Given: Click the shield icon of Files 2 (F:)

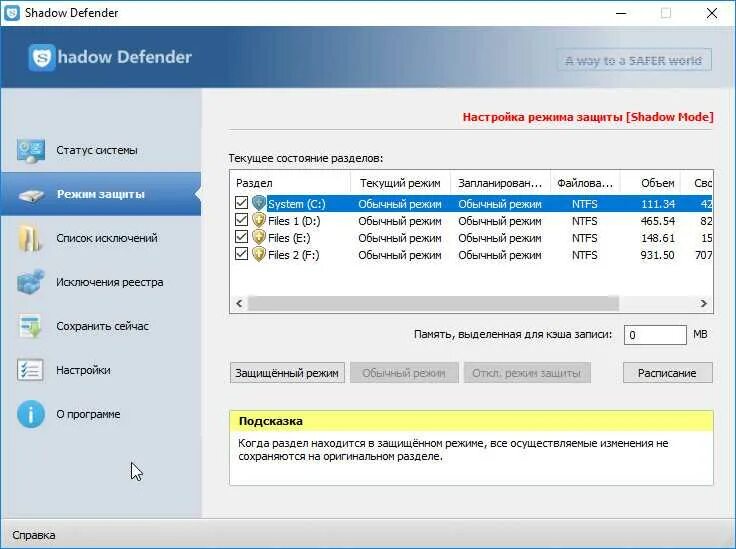Looking at the screenshot, I should coord(259,254).
